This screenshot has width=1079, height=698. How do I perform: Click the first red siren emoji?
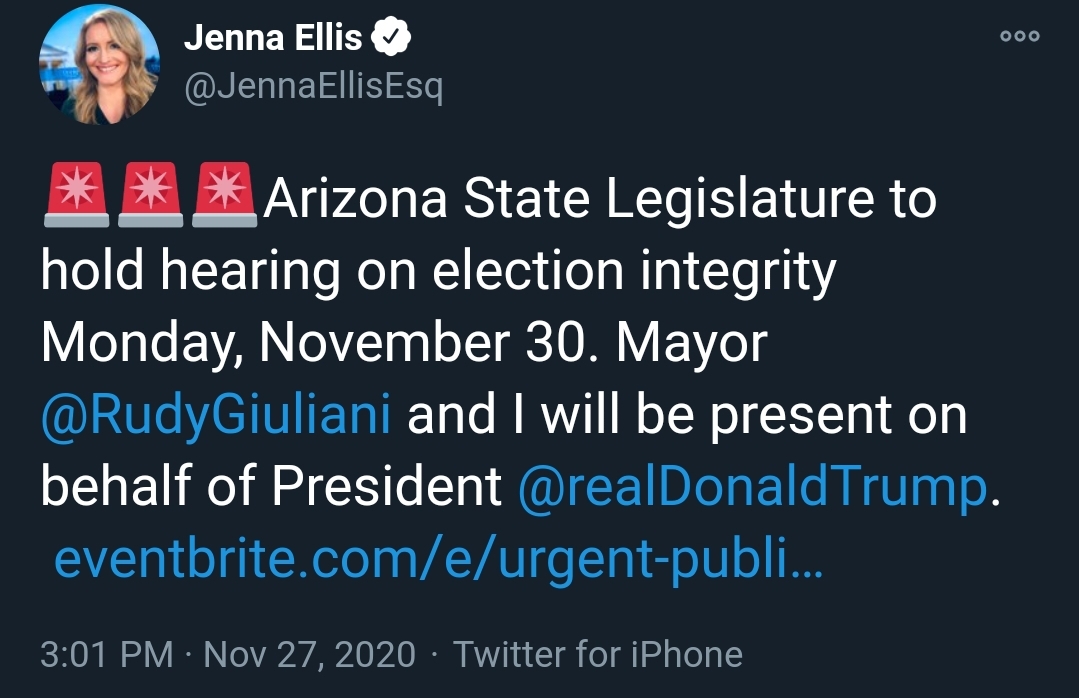(x=76, y=195)
